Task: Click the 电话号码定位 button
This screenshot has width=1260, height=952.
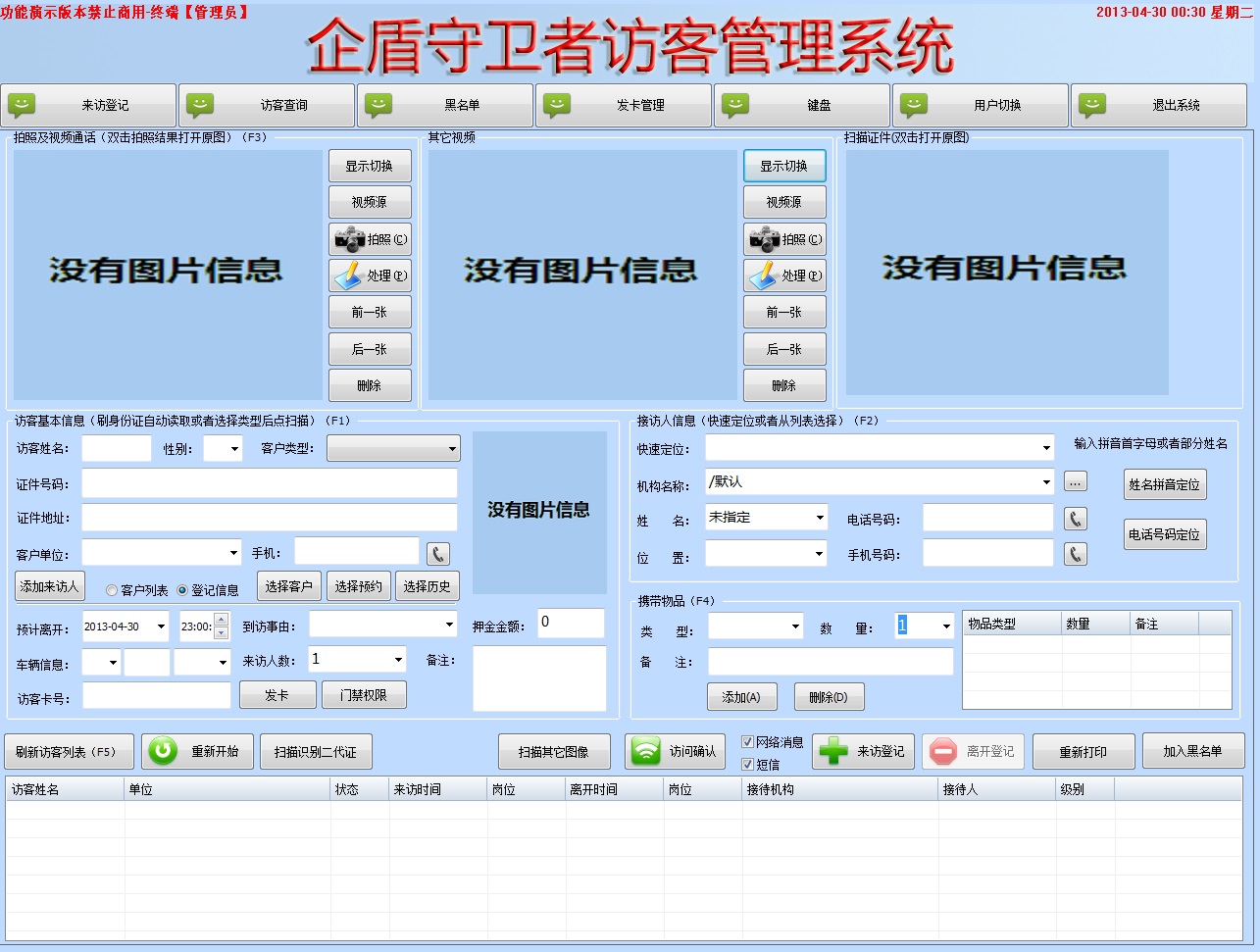Action: click(1165, 534)
